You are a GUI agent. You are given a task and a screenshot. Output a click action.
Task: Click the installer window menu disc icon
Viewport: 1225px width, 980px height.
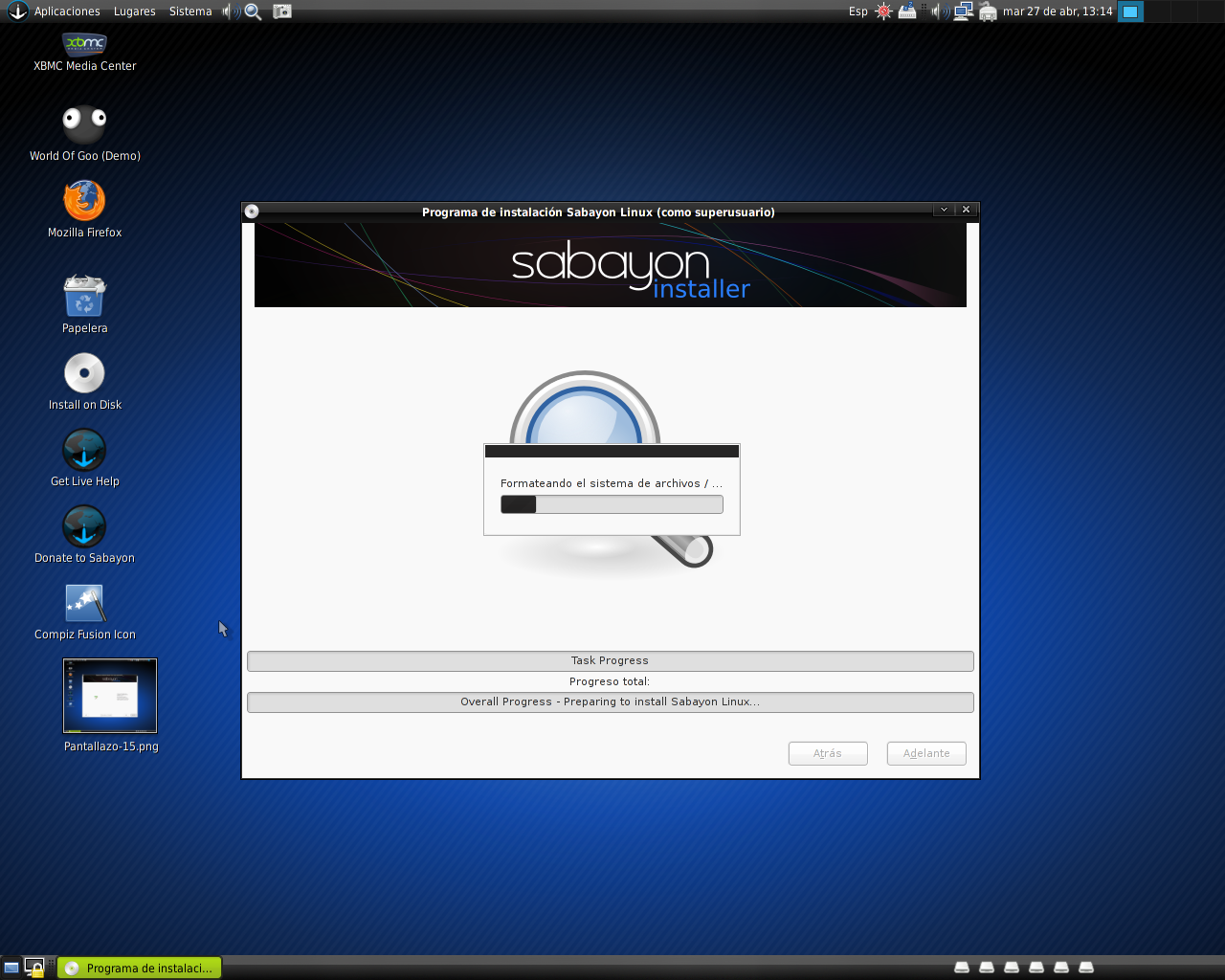tap(252, 212)
